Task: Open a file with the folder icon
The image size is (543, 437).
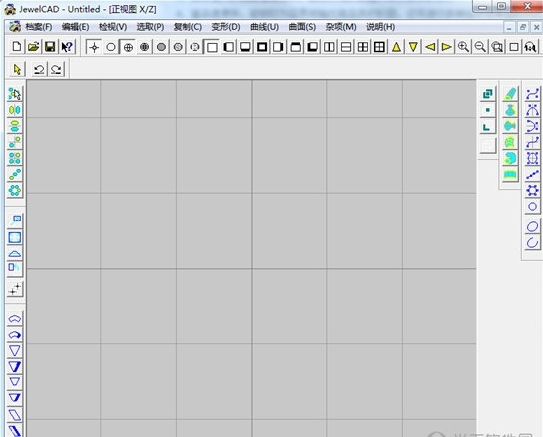Action: 34,47
